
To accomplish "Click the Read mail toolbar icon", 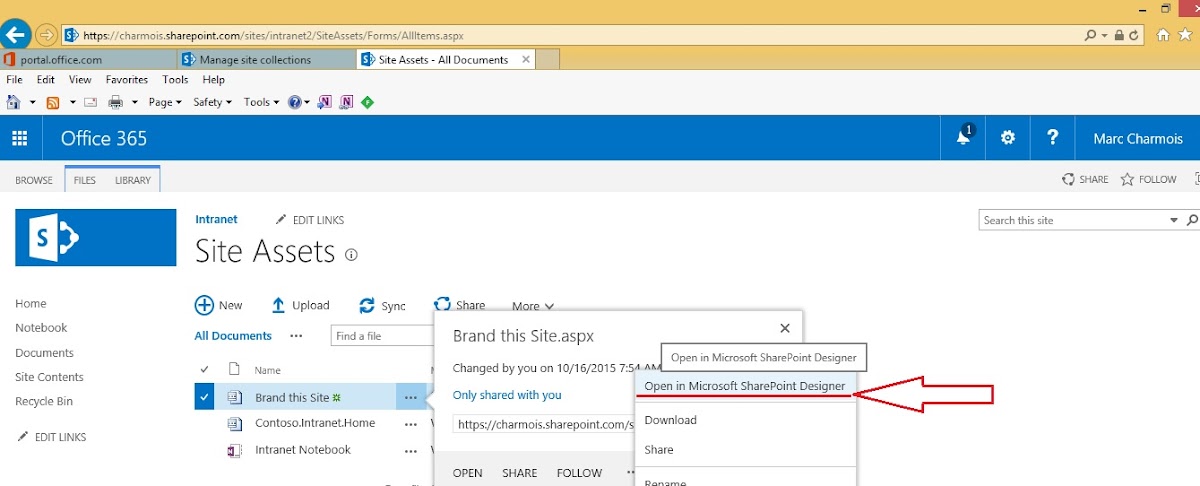I will click(x=90, y=102).
